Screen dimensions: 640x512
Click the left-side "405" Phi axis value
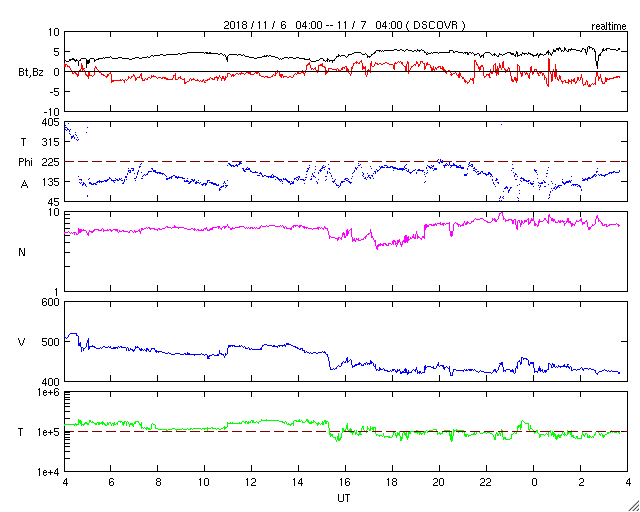click(52, 122)
